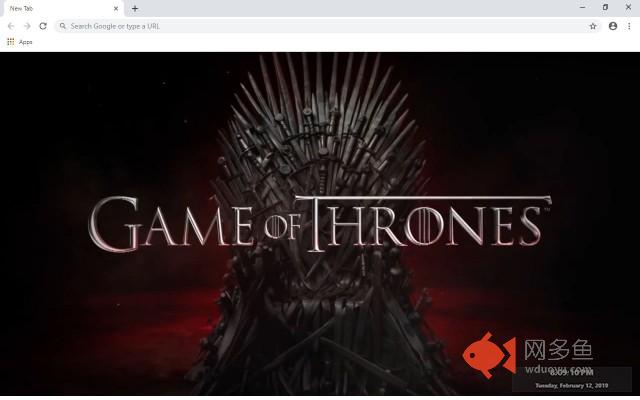The width and height of the screenshot is (640, 400).
Task: Click the clock time display widget
Action: pos(571,372)
